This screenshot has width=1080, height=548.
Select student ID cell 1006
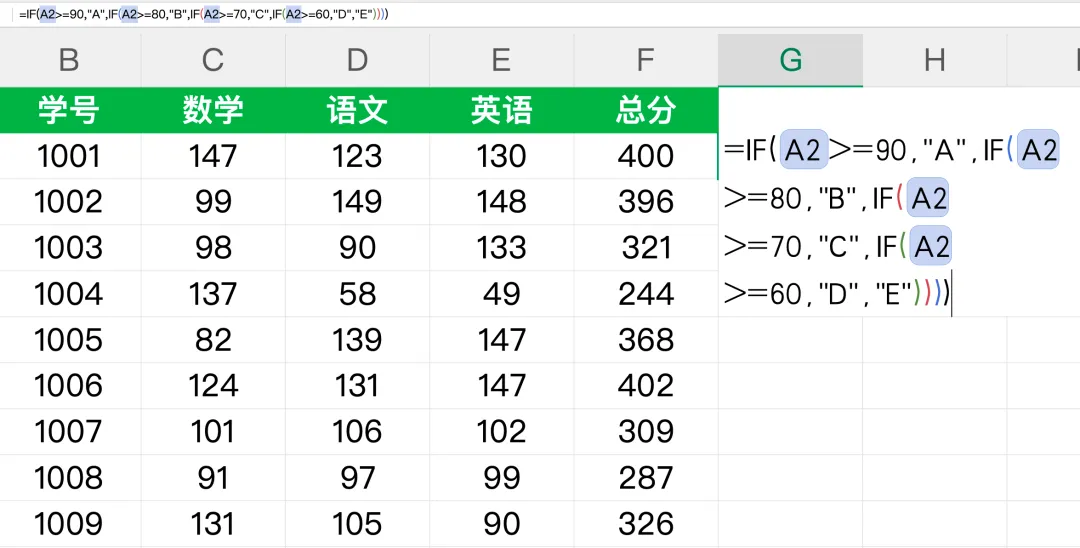coord(69,386)
